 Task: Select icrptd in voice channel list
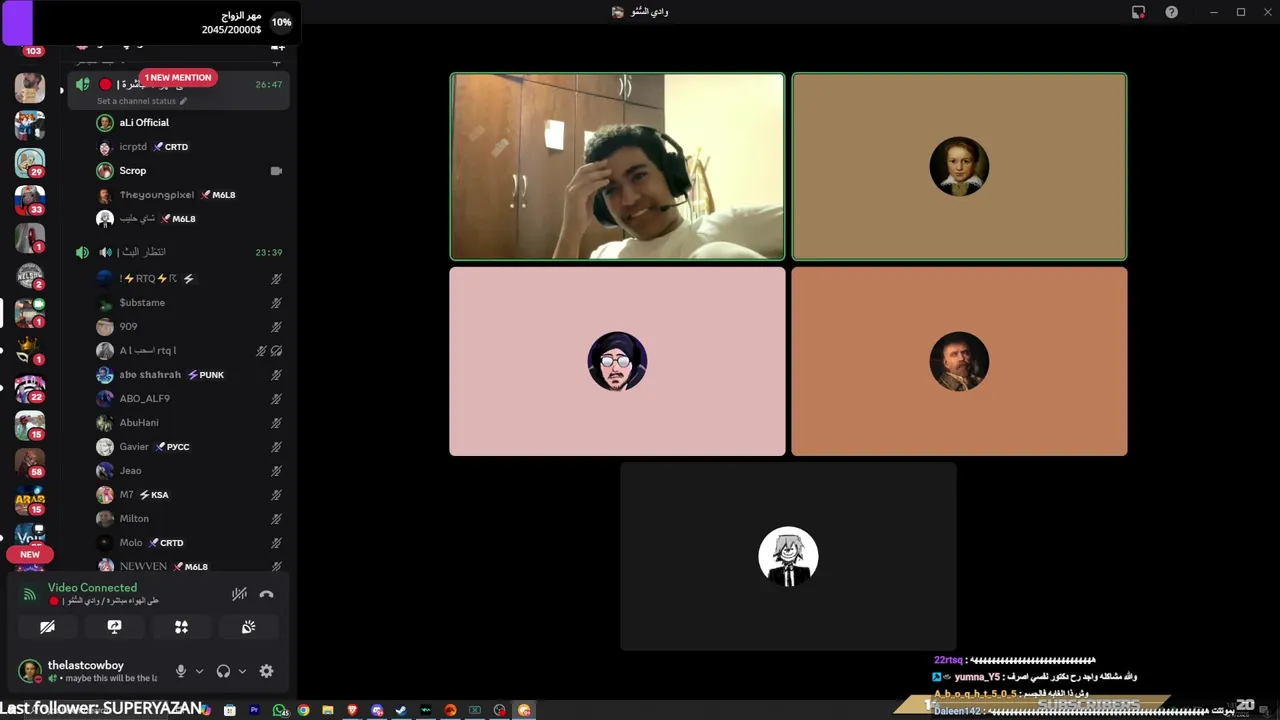[x=180, y=147]
